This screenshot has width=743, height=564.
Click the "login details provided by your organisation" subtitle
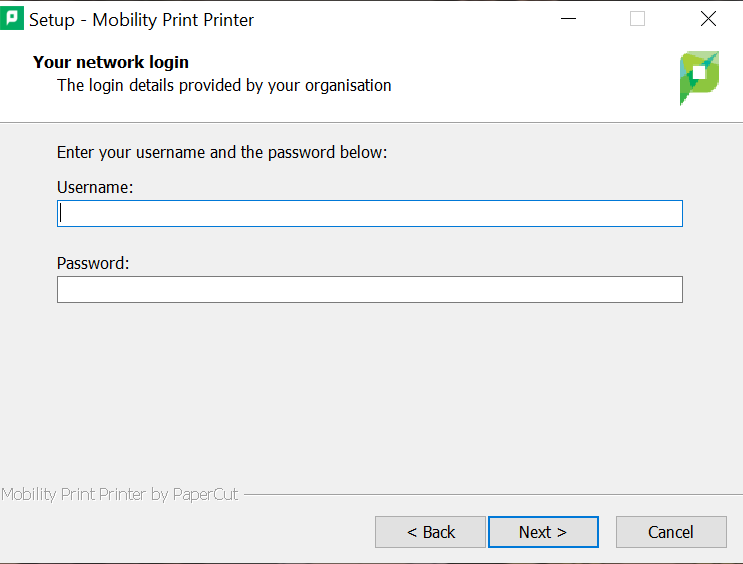(x=224, y=85)
